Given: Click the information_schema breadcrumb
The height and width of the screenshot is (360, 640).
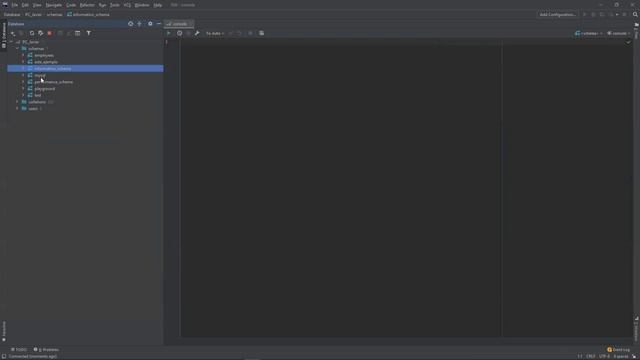Looking at the screenshot, I should (89, 14).
